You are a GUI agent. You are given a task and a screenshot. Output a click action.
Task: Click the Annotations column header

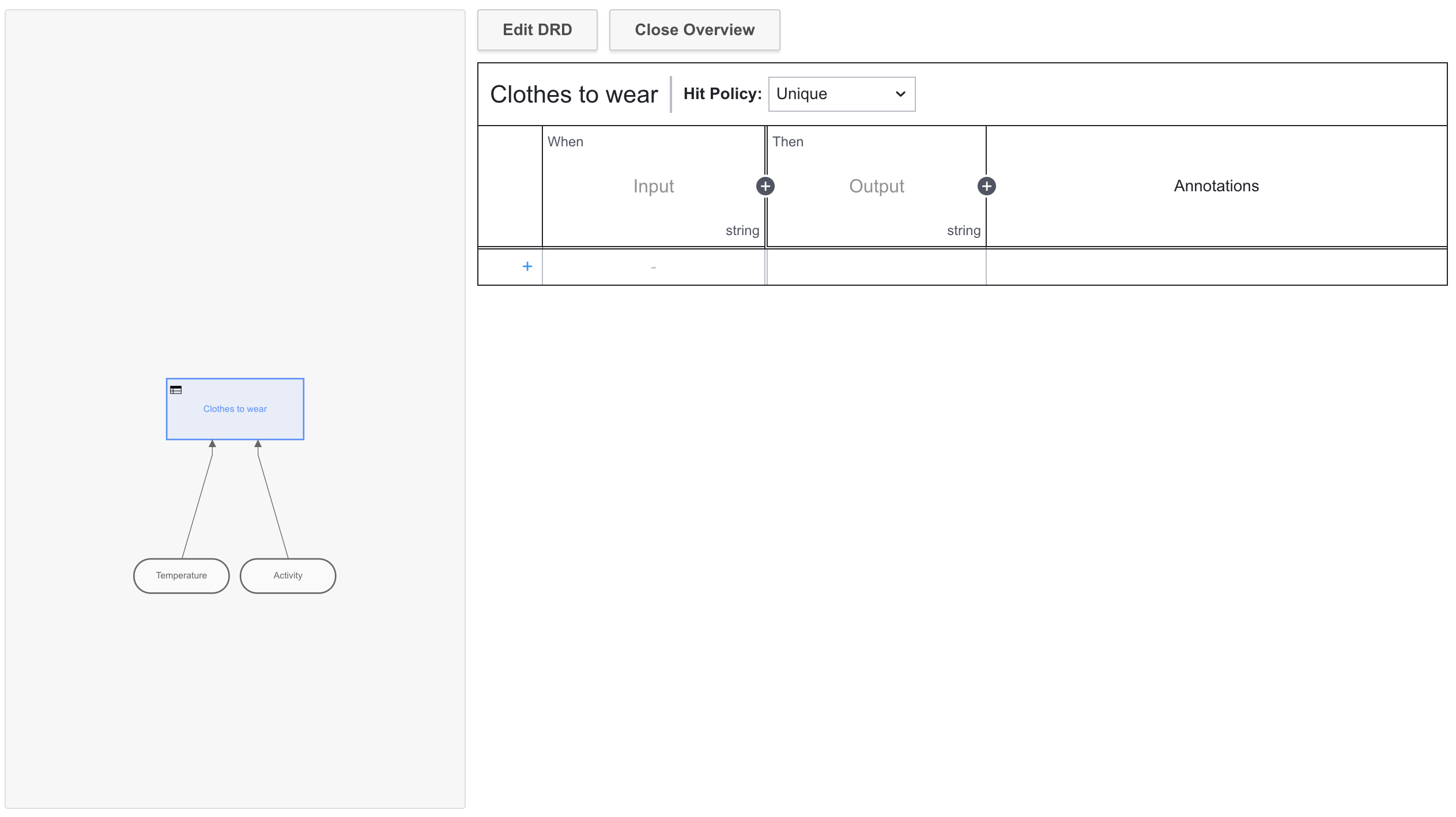click(x=1216, y=186)
